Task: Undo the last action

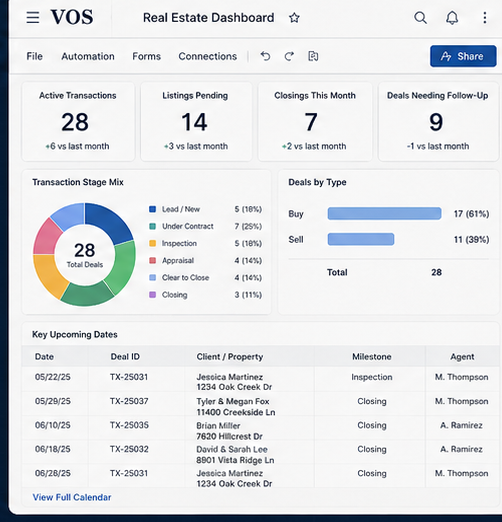Action: tap(265, 56)
